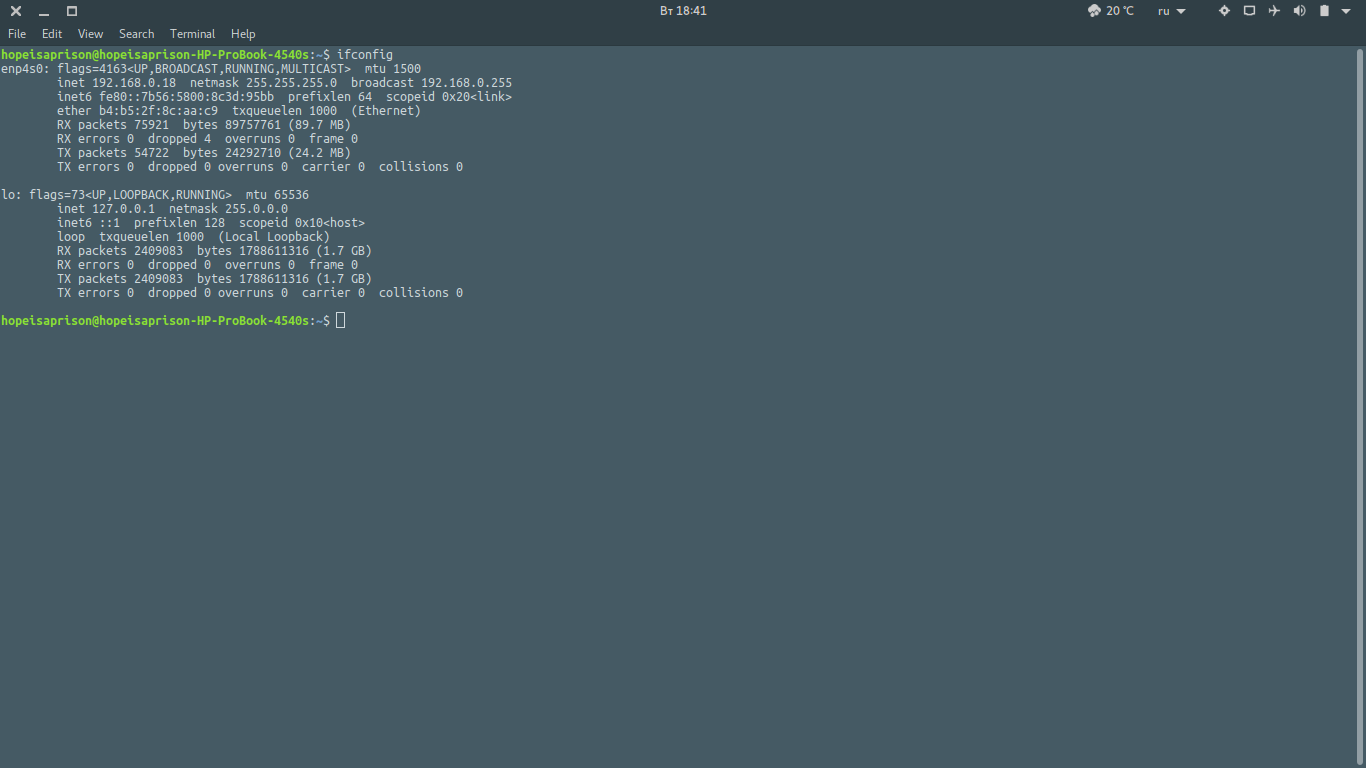This screenshot has width=1366, height=768.
Task: Close the terminal window
Action: pos(16,11)
